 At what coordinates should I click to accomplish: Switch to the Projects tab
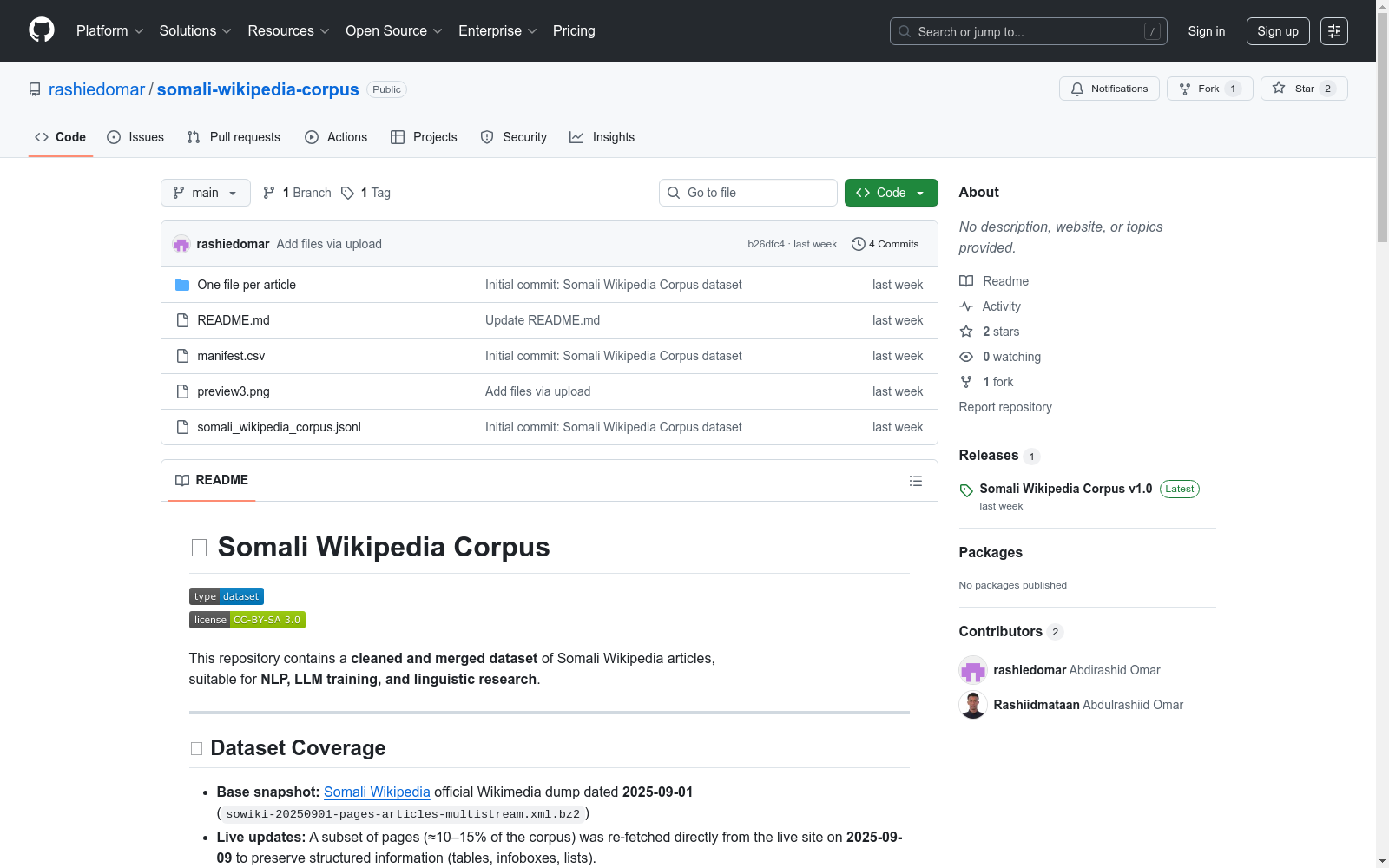coord(424,137)
